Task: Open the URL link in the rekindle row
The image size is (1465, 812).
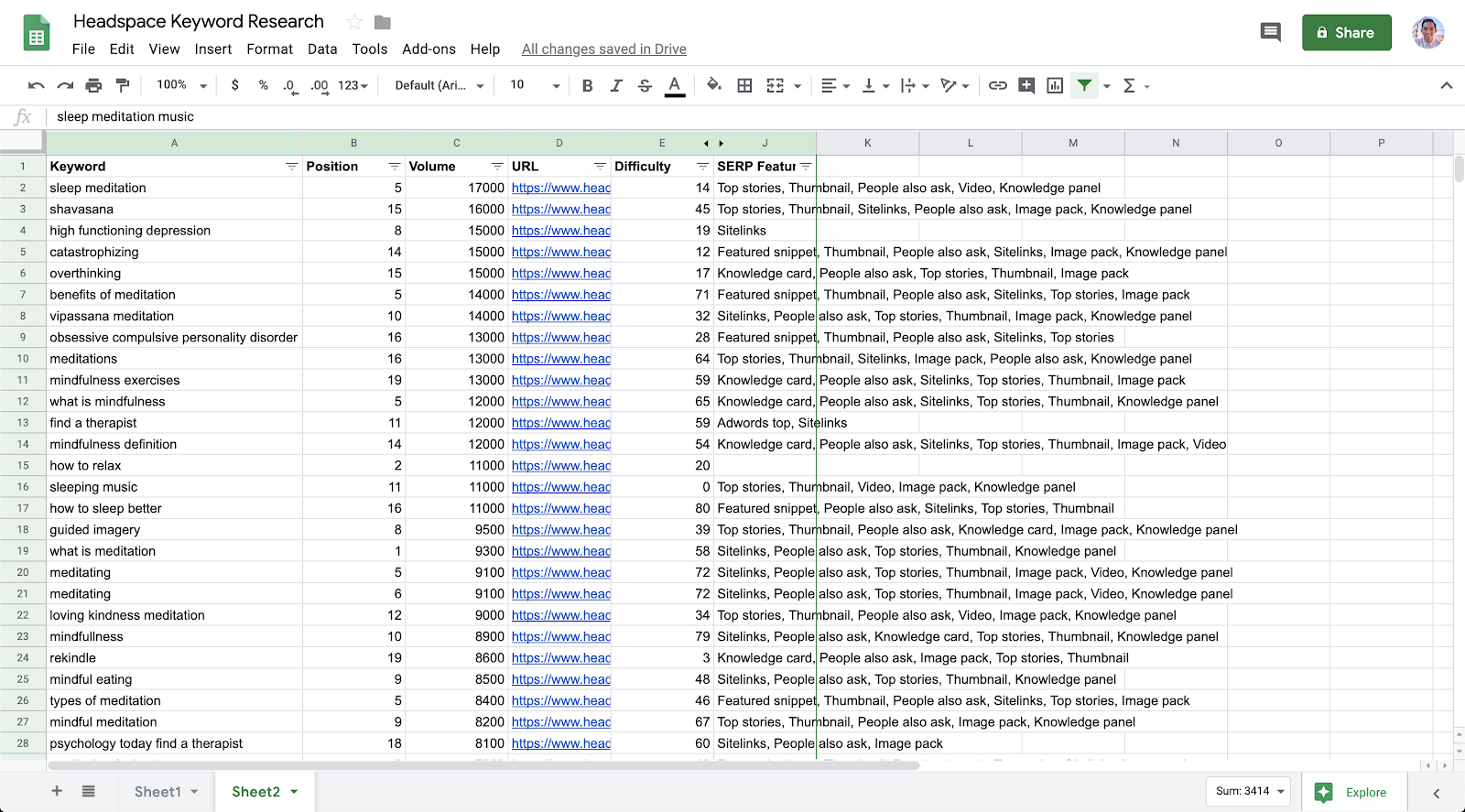Action: point(561,657)
